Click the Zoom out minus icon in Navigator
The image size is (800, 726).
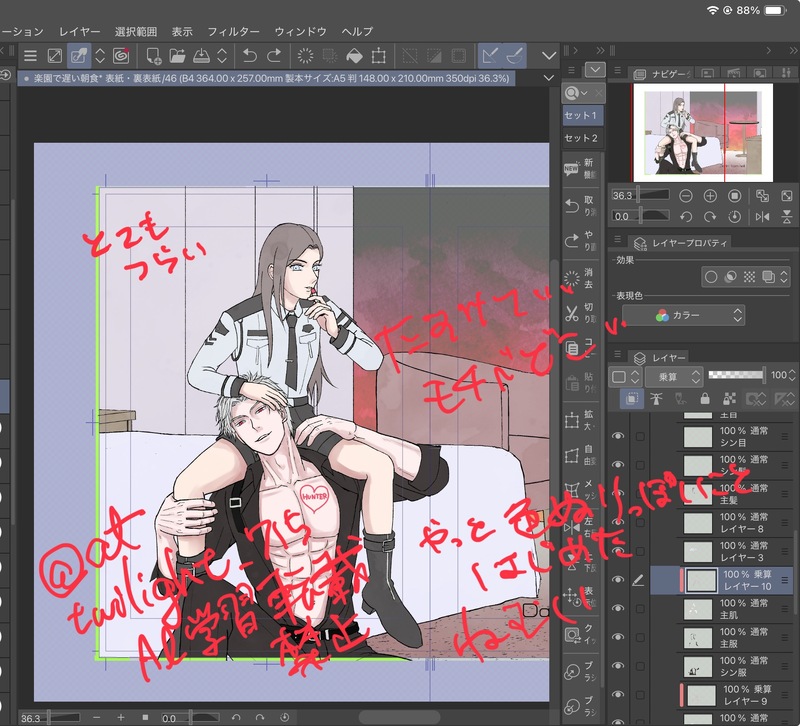[686, 195]
